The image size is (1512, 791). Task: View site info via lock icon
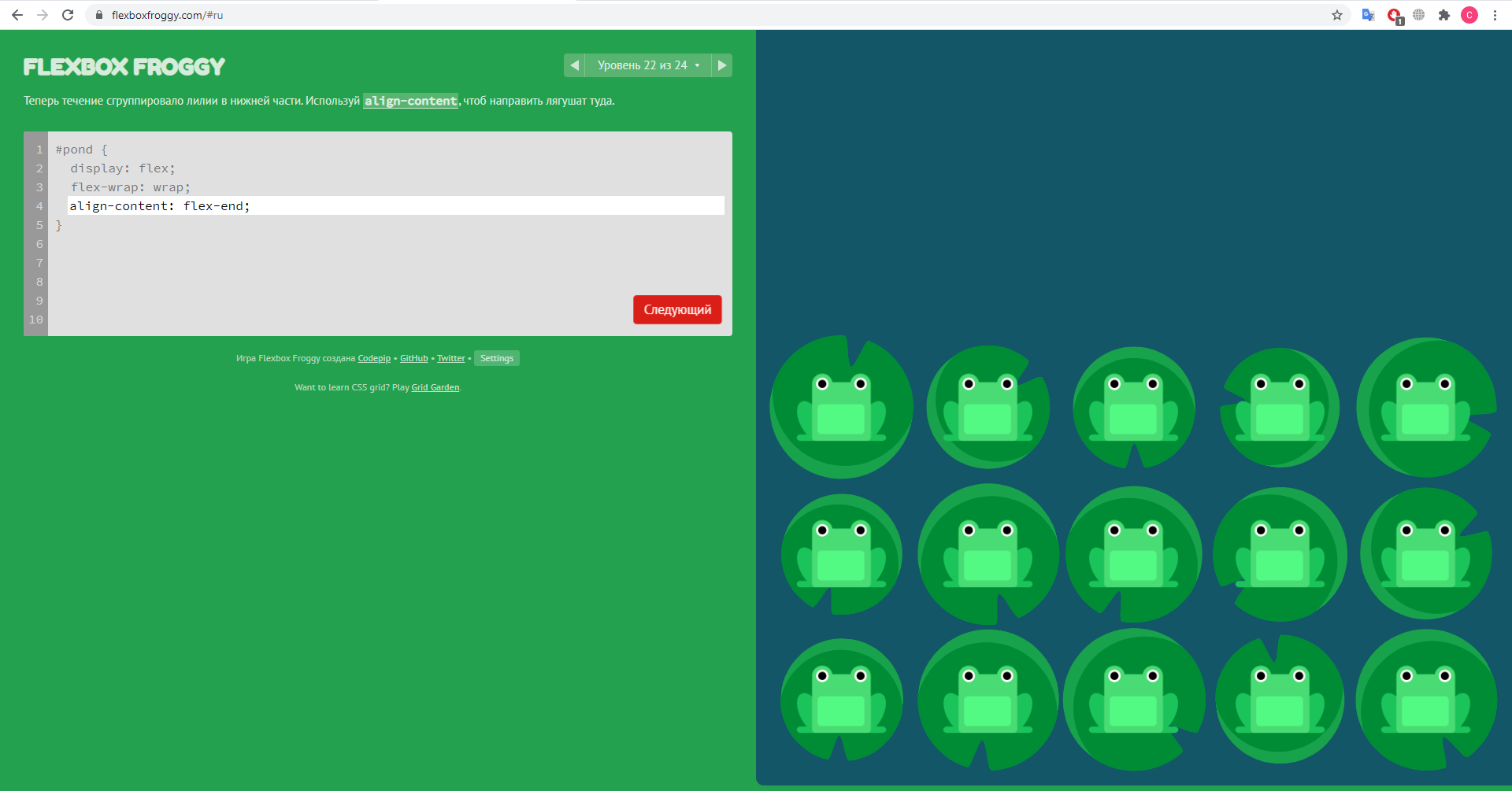click(99, 15)
